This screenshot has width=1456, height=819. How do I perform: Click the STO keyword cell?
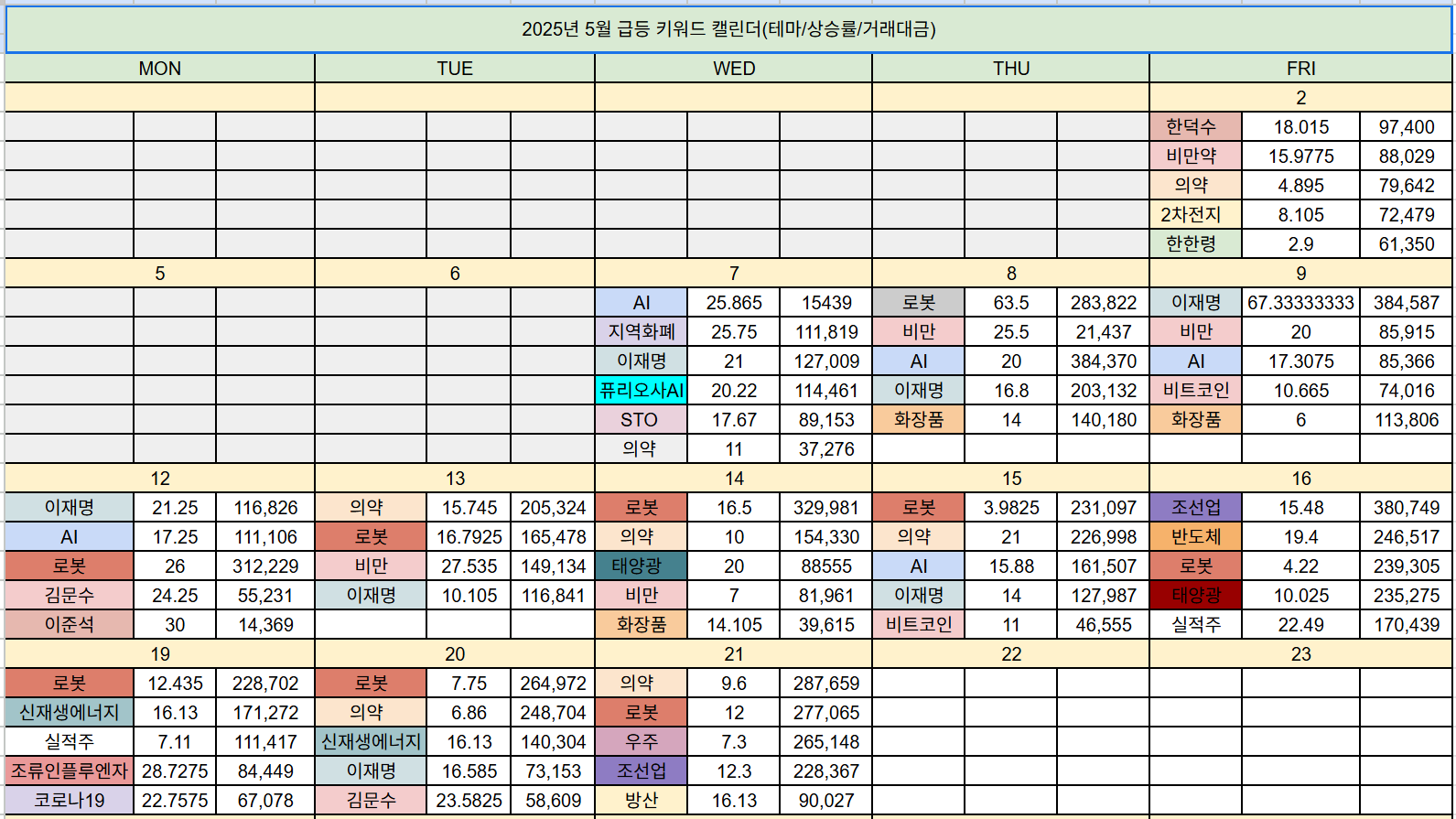tap(642, 420)
